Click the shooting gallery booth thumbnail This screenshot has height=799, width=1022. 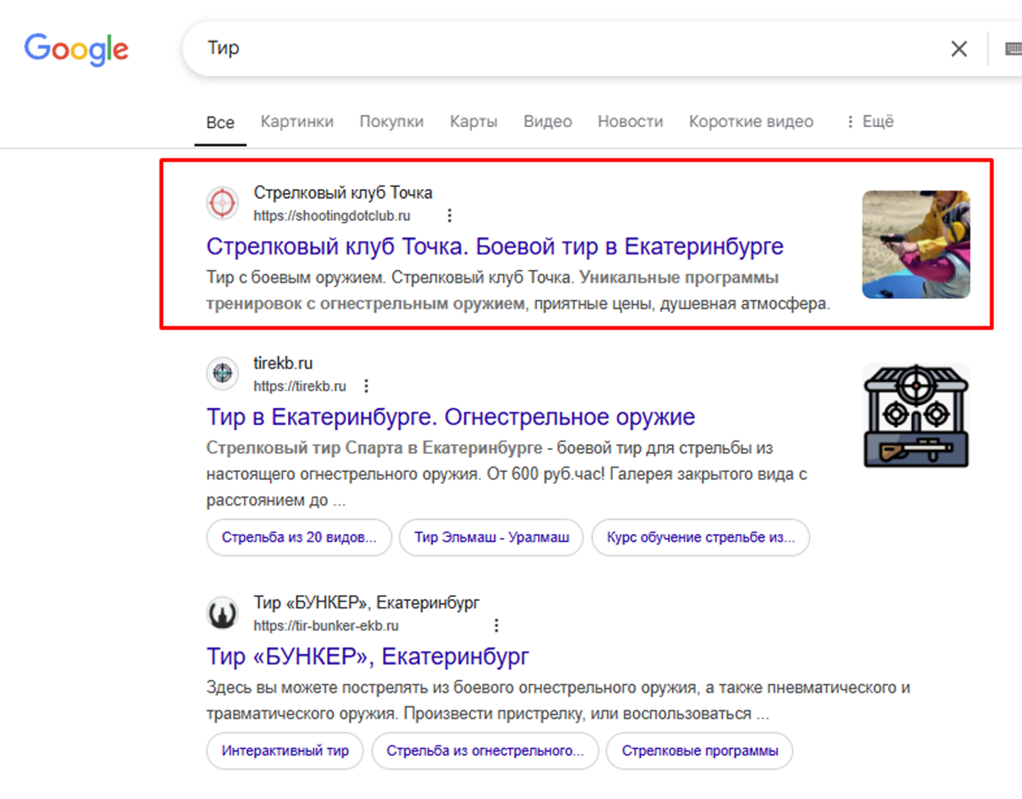point(916,416)
